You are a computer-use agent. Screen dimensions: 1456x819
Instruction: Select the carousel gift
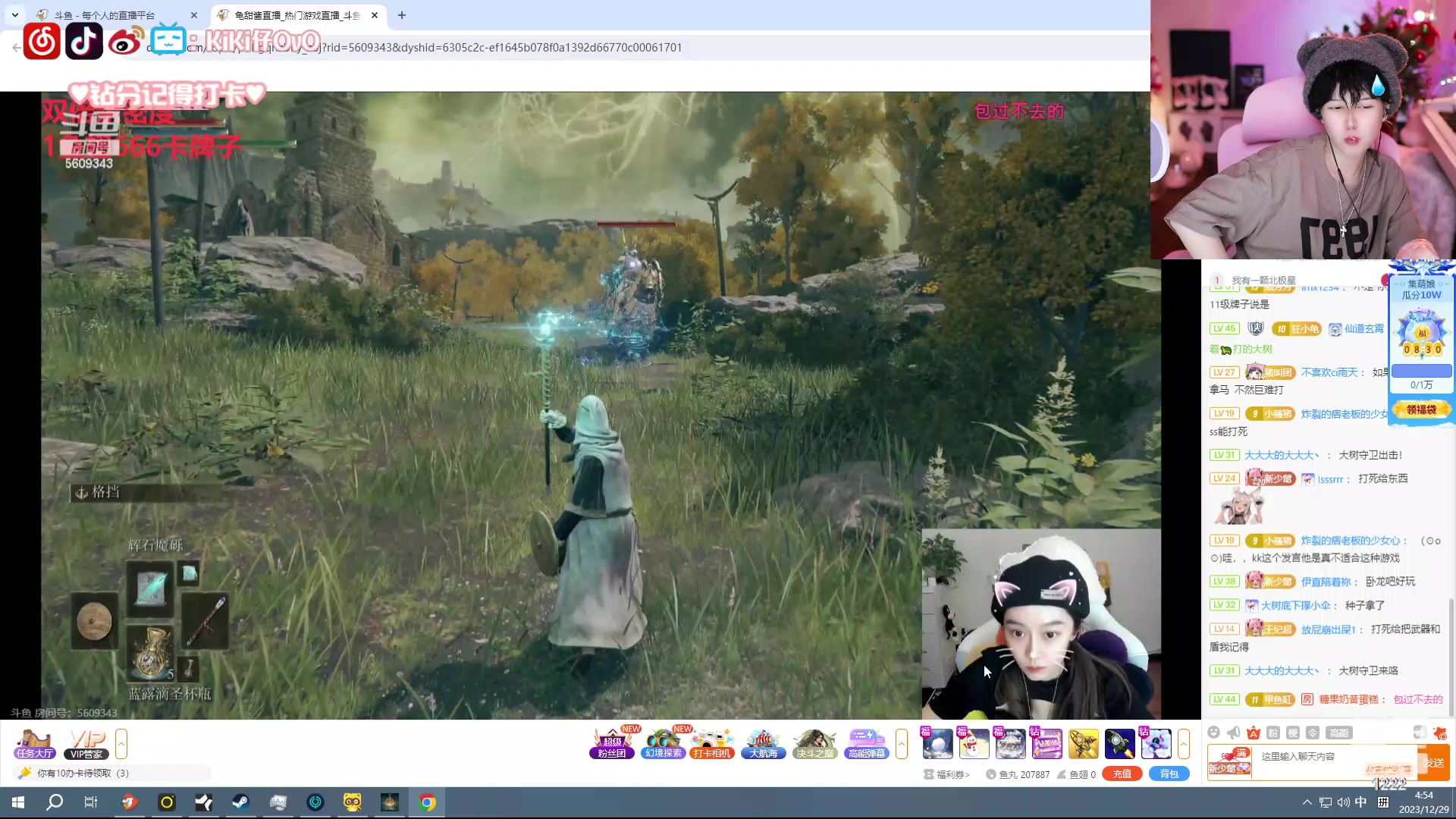(1010, 743)
